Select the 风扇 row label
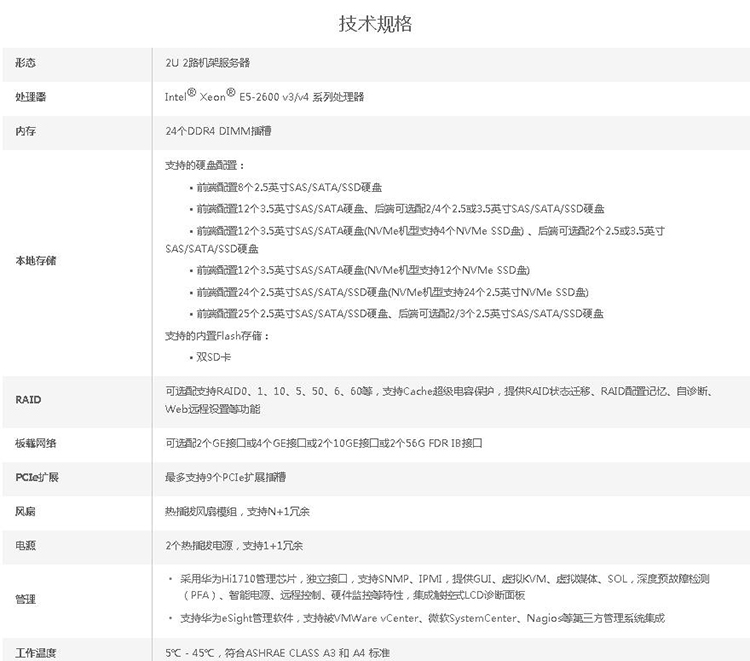The image size is (750, 661). tap(26, 511)
